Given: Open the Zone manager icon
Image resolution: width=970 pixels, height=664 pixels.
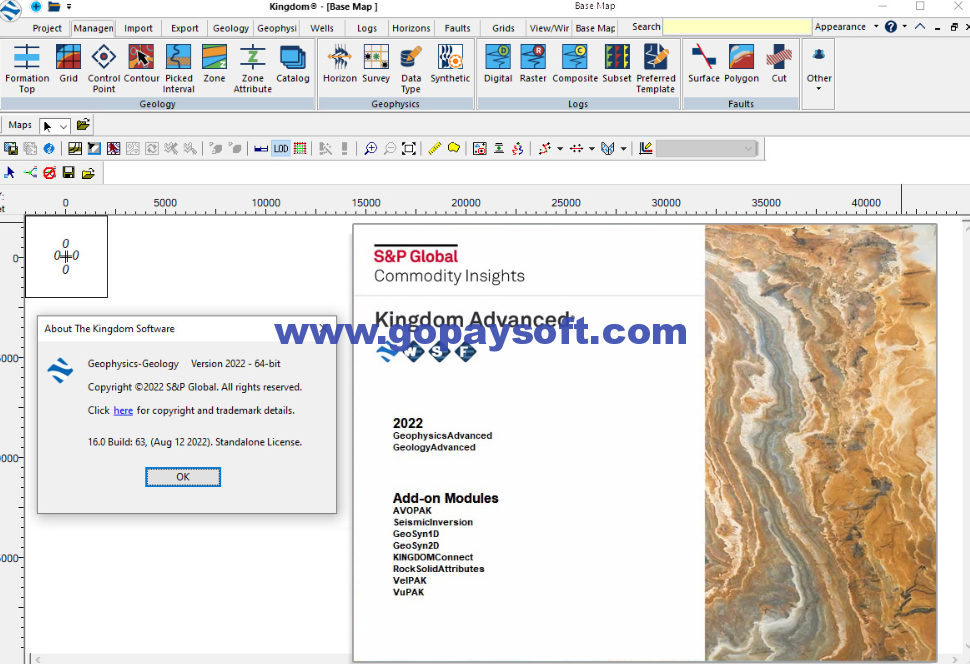Looking at the screenshot, I should 214,64.
